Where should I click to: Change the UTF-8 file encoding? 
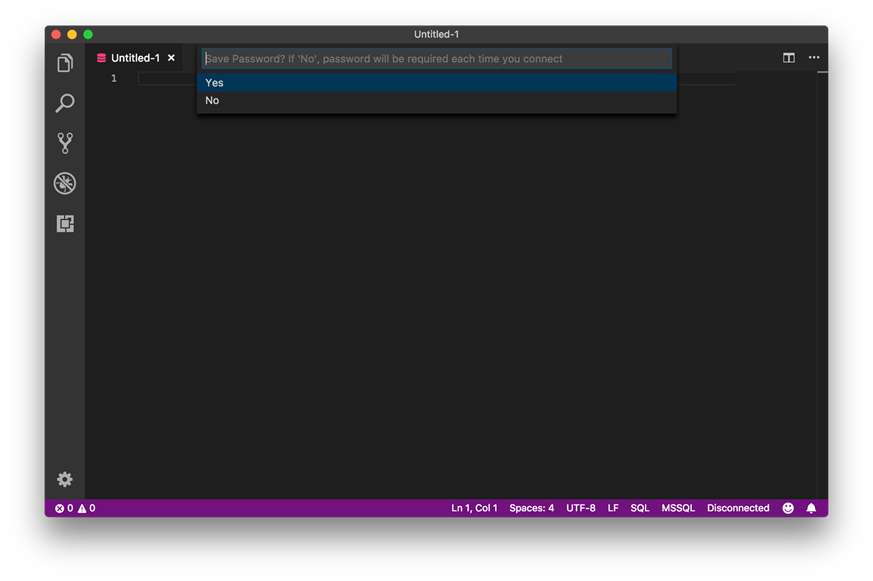(x=581, y=508)
